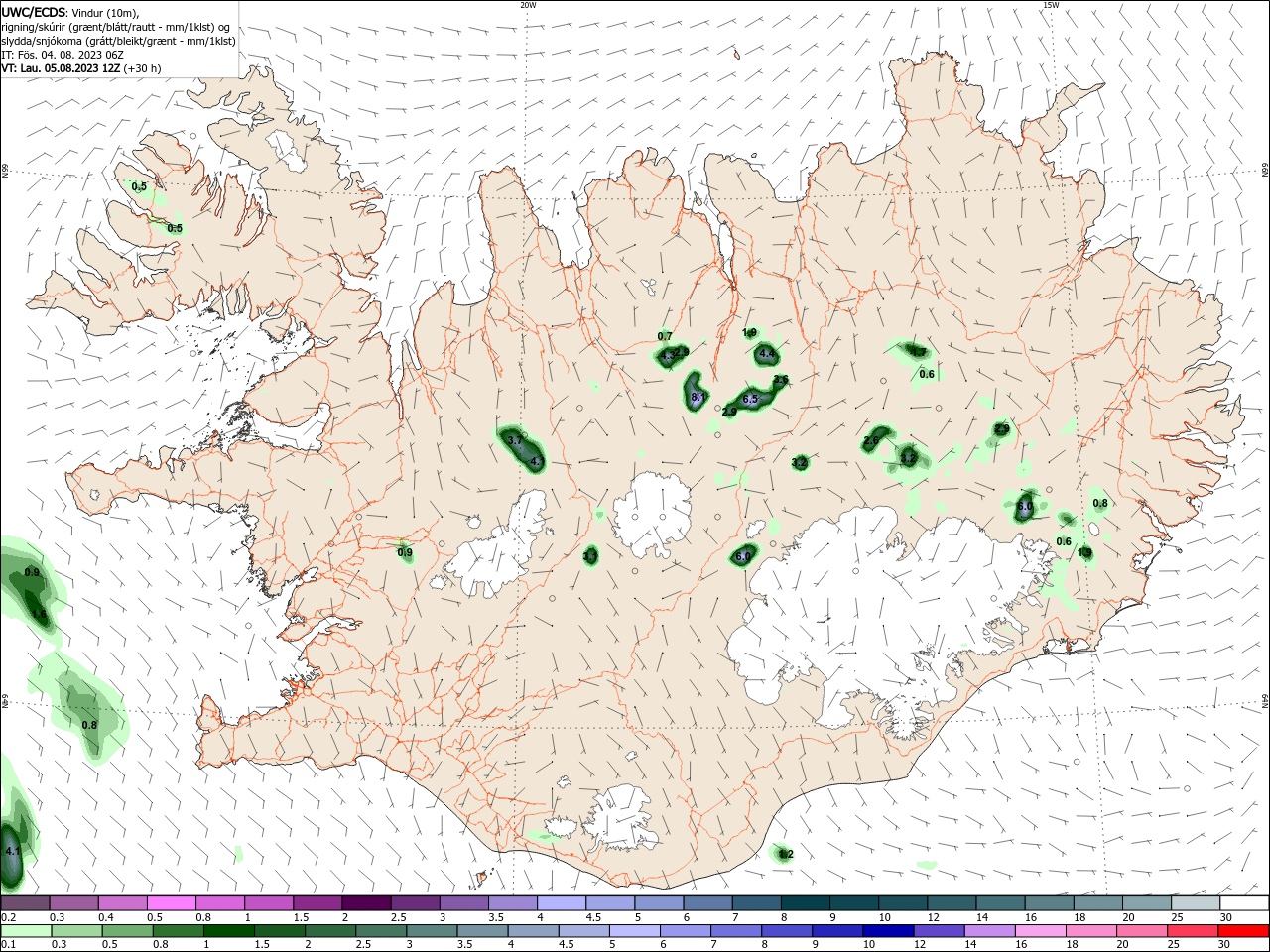This screenshot has height=952, width=1270.
Task: Click the muted purple 0.2 swatch, upper scale
Action: coord(25,903)
